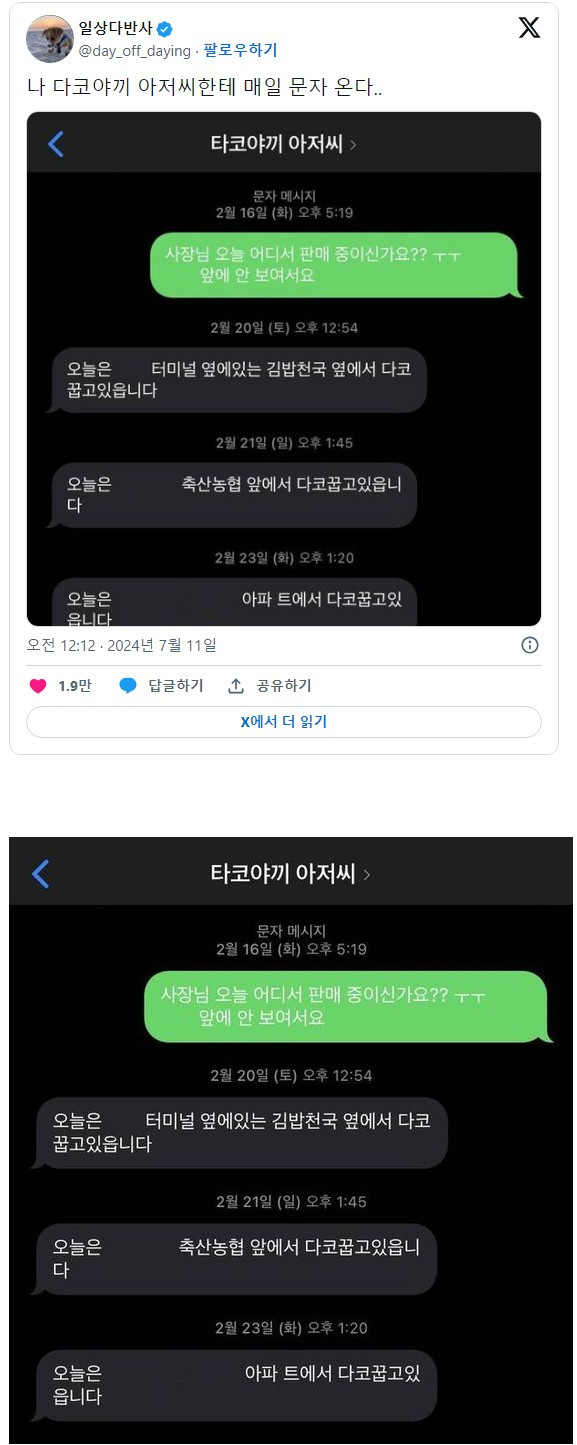The image size is (577, 1445).
Task: Click the blue verified badge
Action: tap(164, 29)
